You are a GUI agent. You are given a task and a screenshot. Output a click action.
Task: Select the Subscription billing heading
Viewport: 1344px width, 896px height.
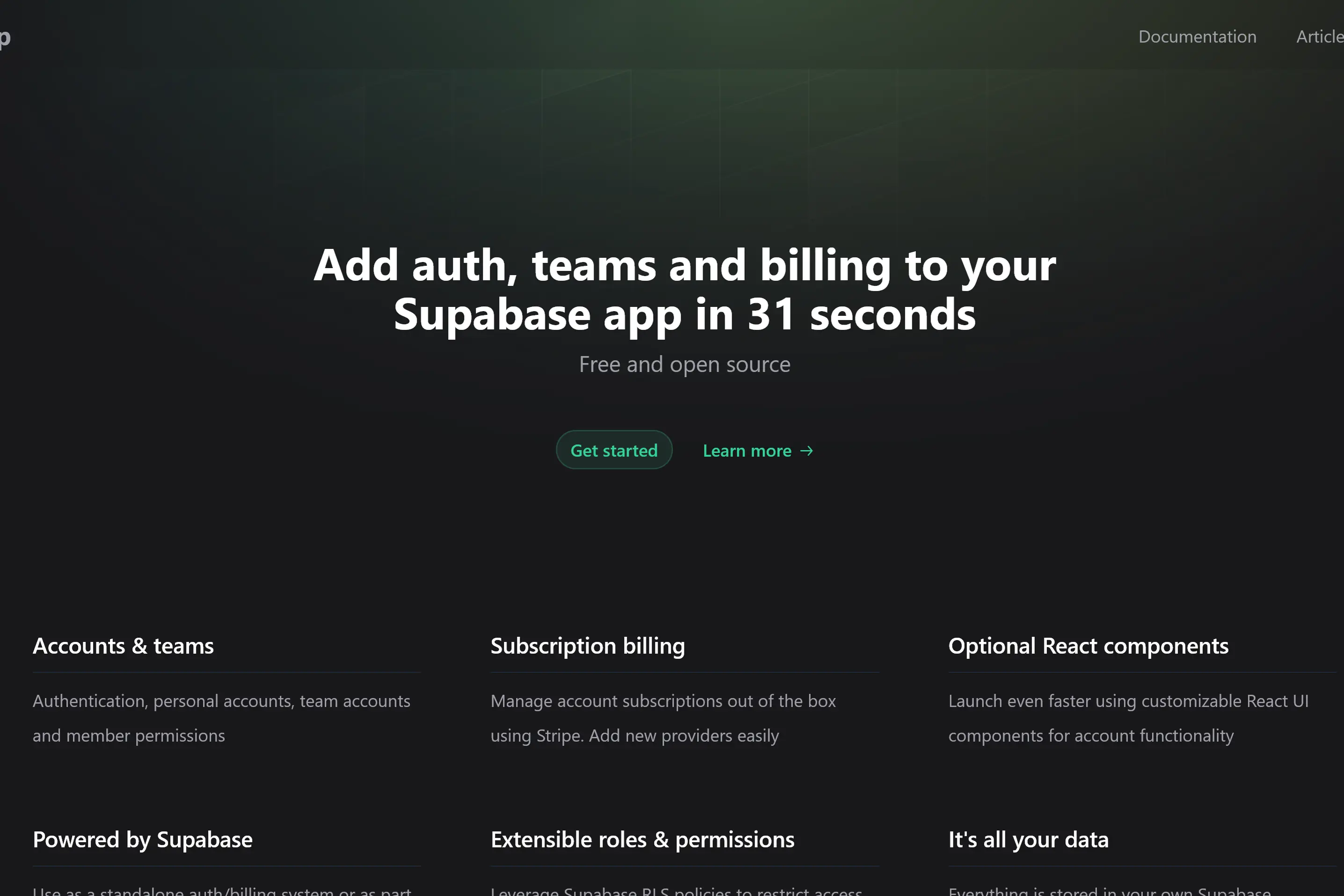point(587,646)
